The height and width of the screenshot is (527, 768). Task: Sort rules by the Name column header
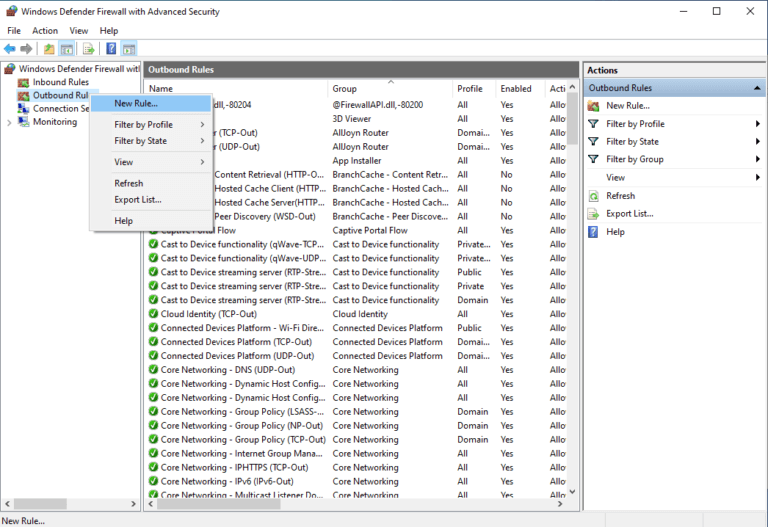pos(237,89)
